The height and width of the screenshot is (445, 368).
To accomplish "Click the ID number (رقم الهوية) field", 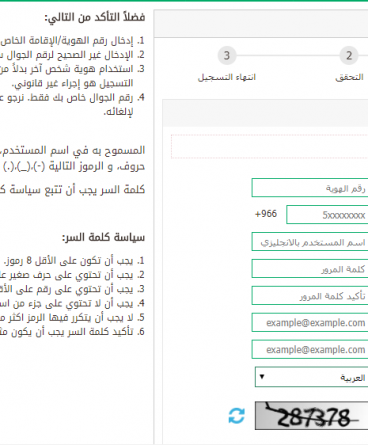I will pos(310,188).
